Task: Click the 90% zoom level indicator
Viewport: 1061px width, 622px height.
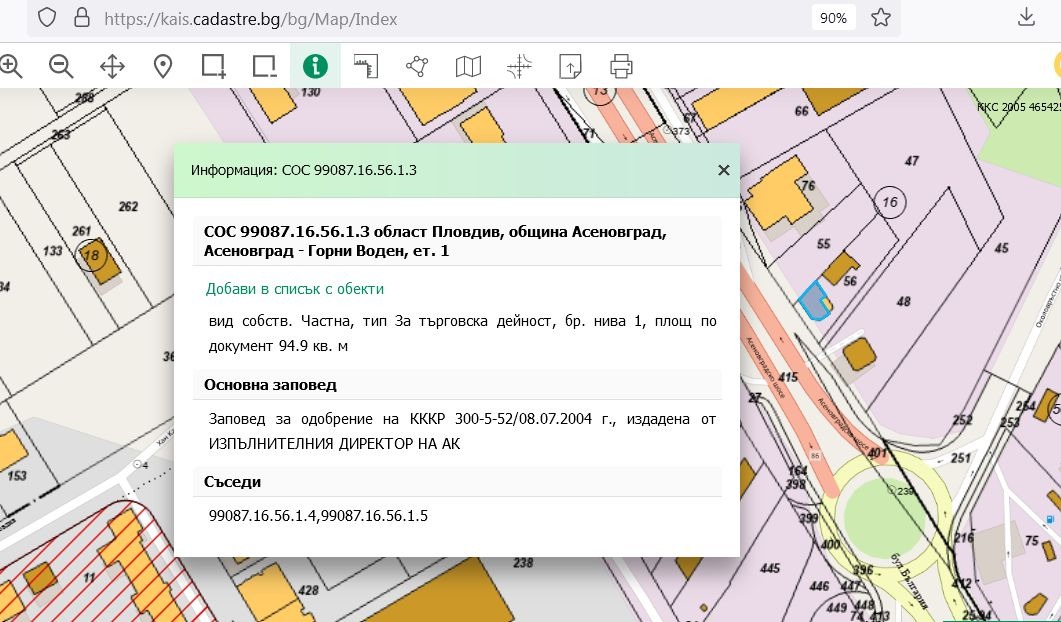Action: [x=833, y=18]
